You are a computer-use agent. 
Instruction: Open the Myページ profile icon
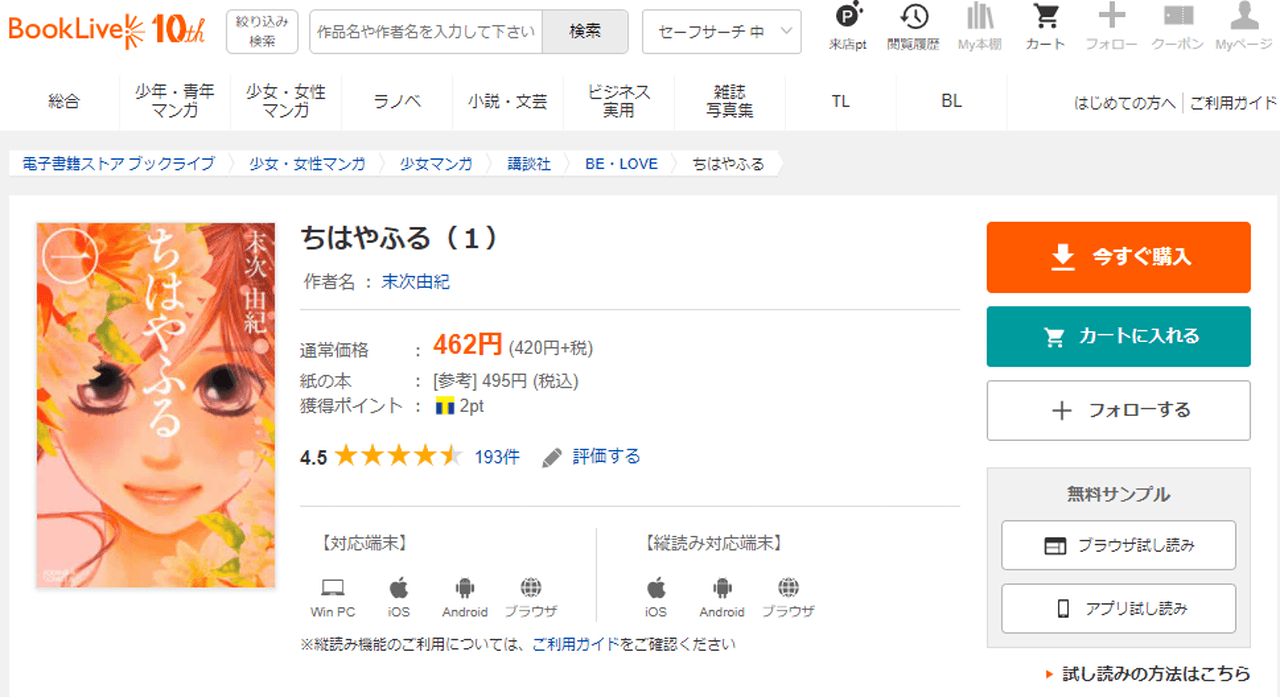pyautogui.click(x=1243, y=18)
